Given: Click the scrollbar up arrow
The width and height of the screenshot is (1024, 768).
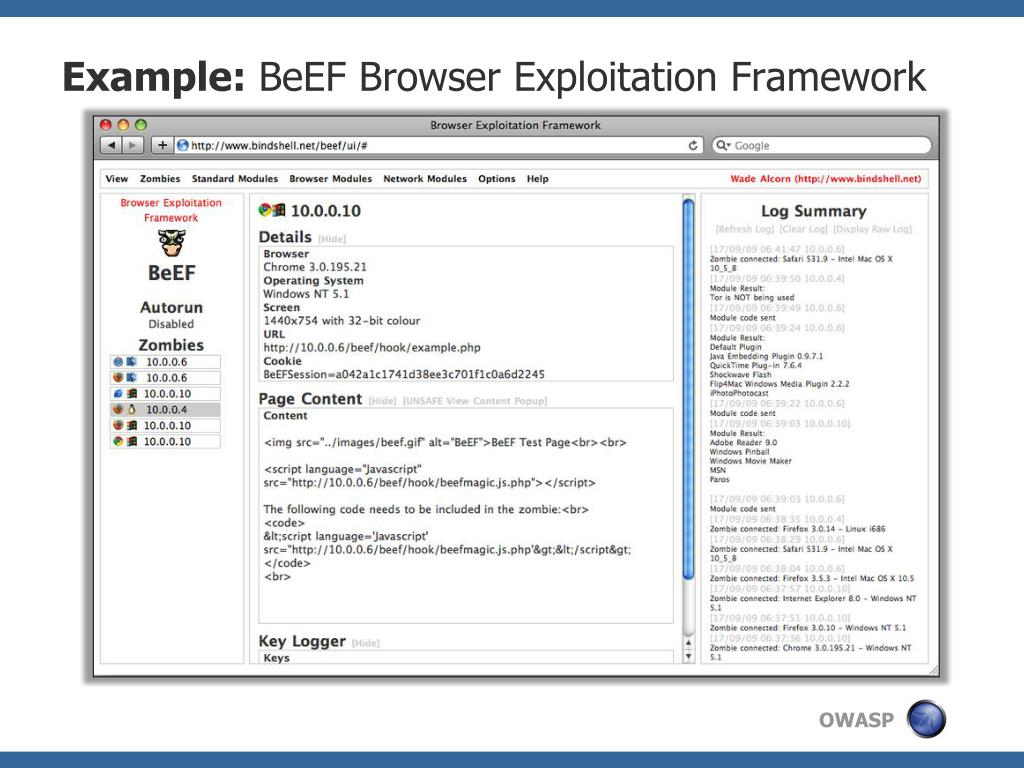Looking at the screenshot, I should 688,643.
